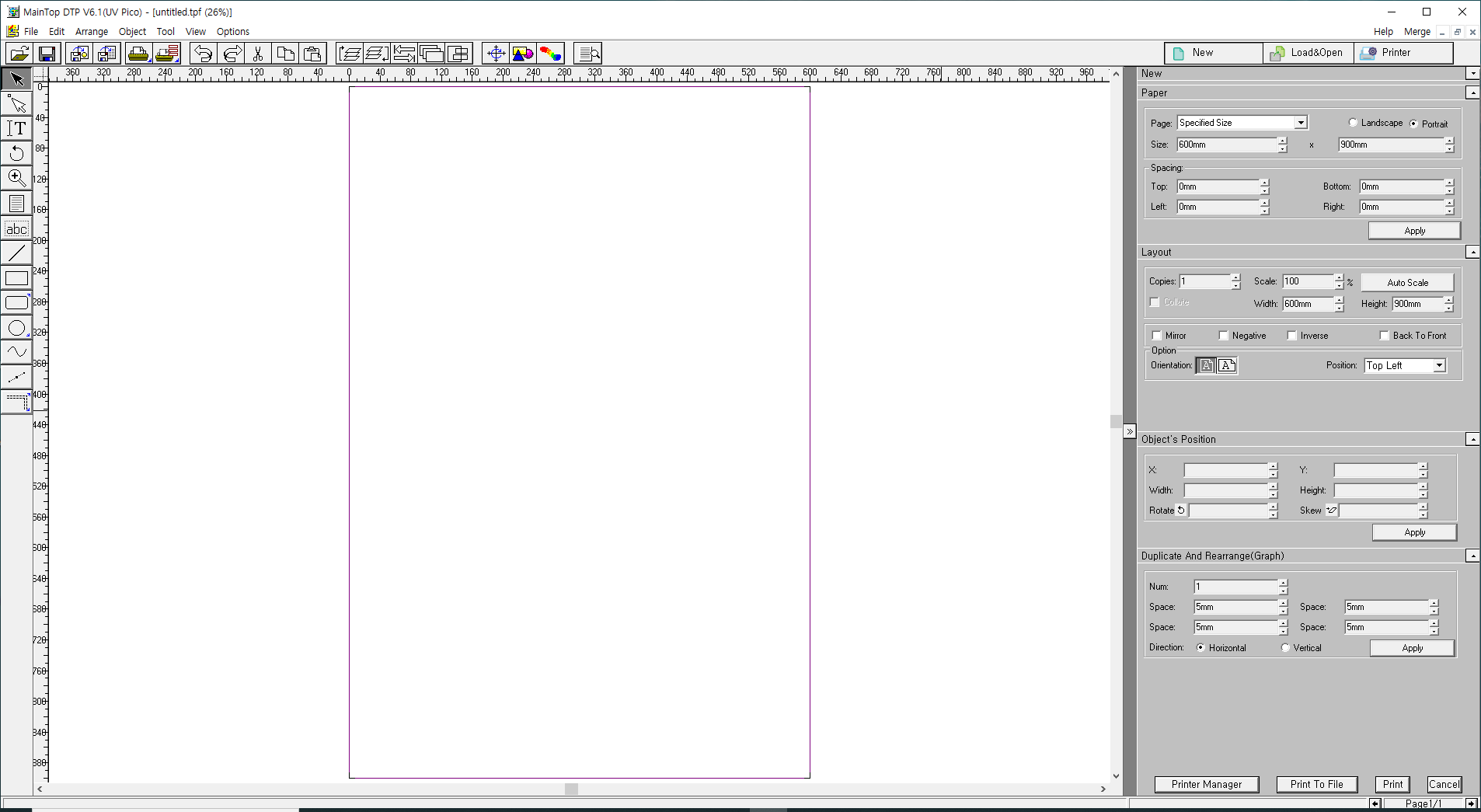Open the Printer Manager
Viewport: 1481px width, 812px height.
pyautogui.click(x=1206, y=785)
